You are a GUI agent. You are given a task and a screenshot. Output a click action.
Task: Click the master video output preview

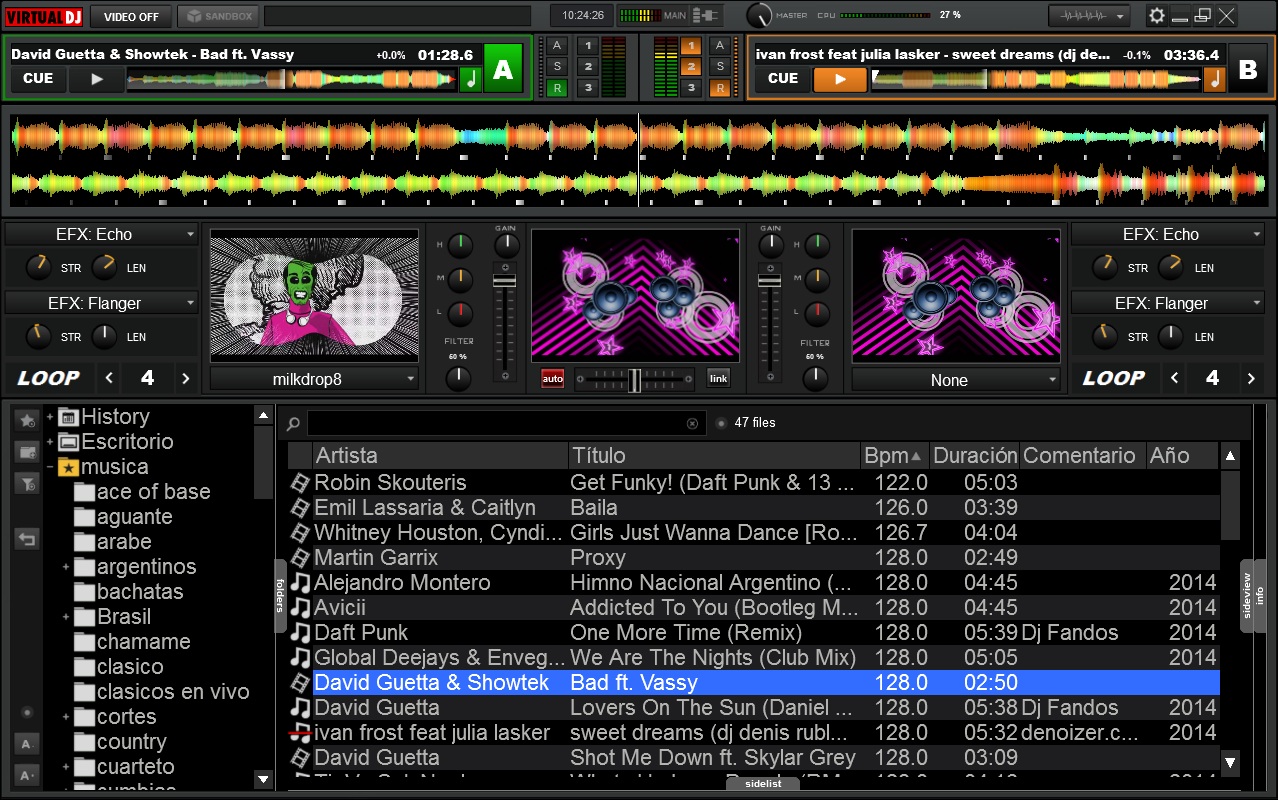tap(636, 294)
